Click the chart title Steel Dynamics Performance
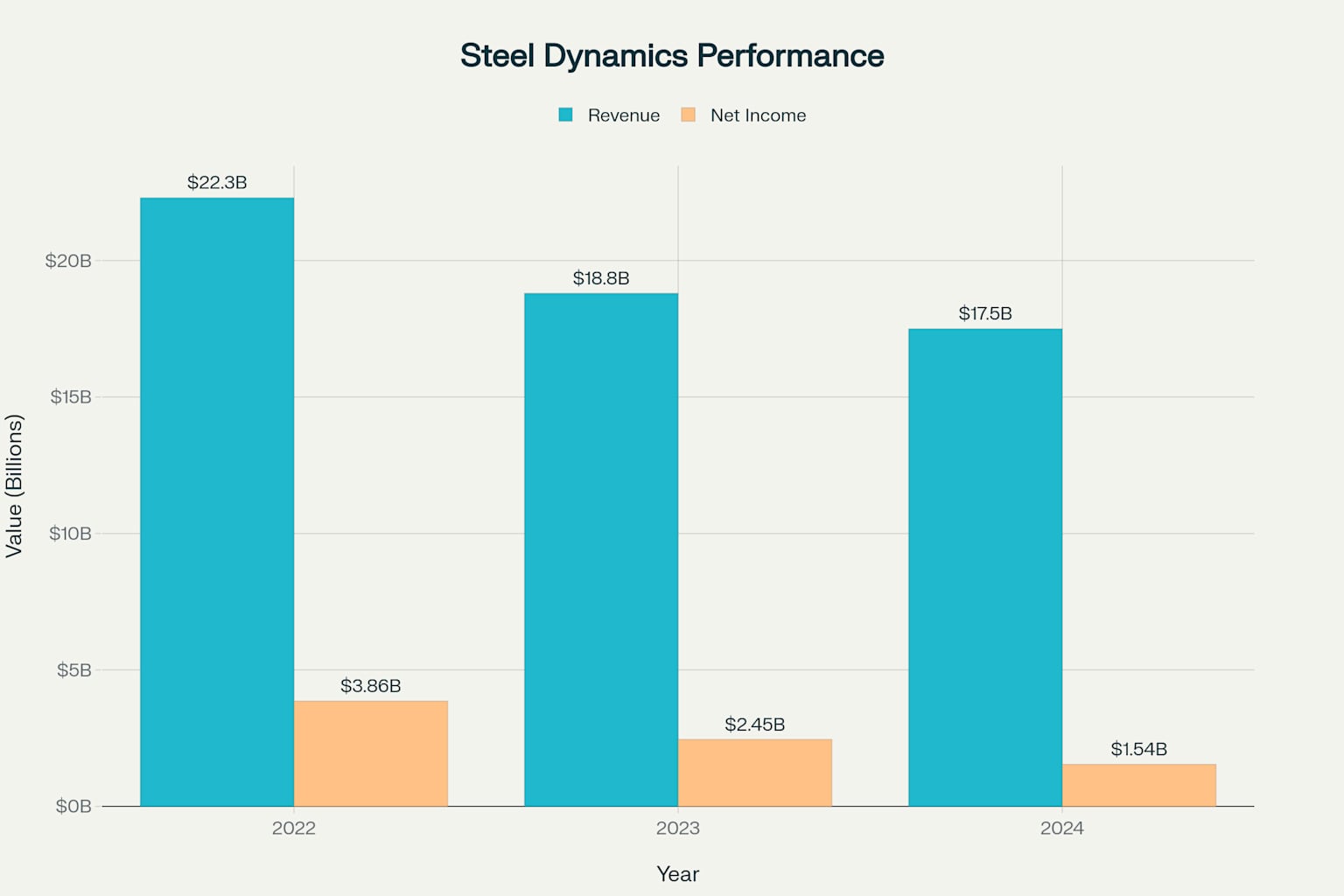The height and width of the screenshot is (896, 1344). point(672,54)
